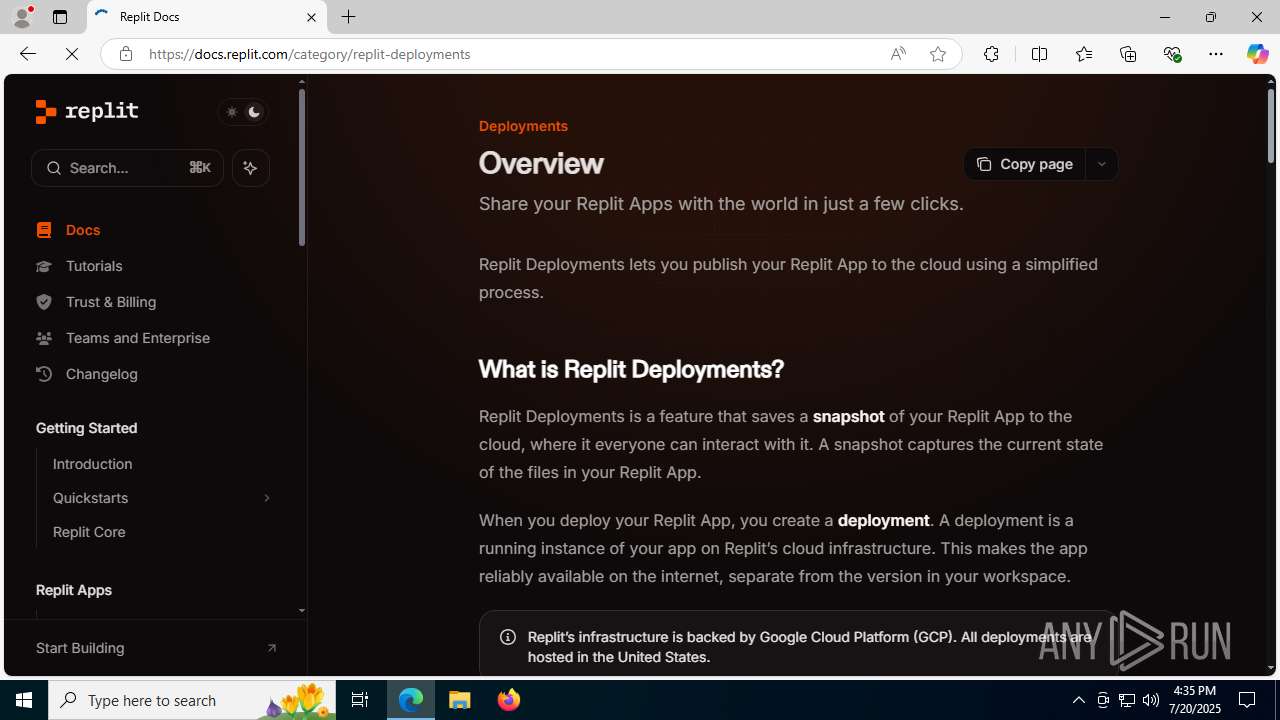Click the page vertical scrollbar
Image resolution: width=1280 pixels, height=720 pixels.
tap(1271, 126)
